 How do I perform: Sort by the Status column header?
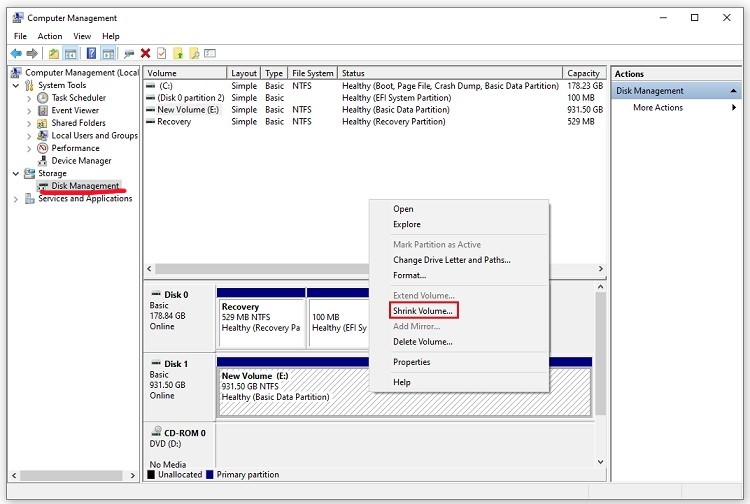coord(450,73)
